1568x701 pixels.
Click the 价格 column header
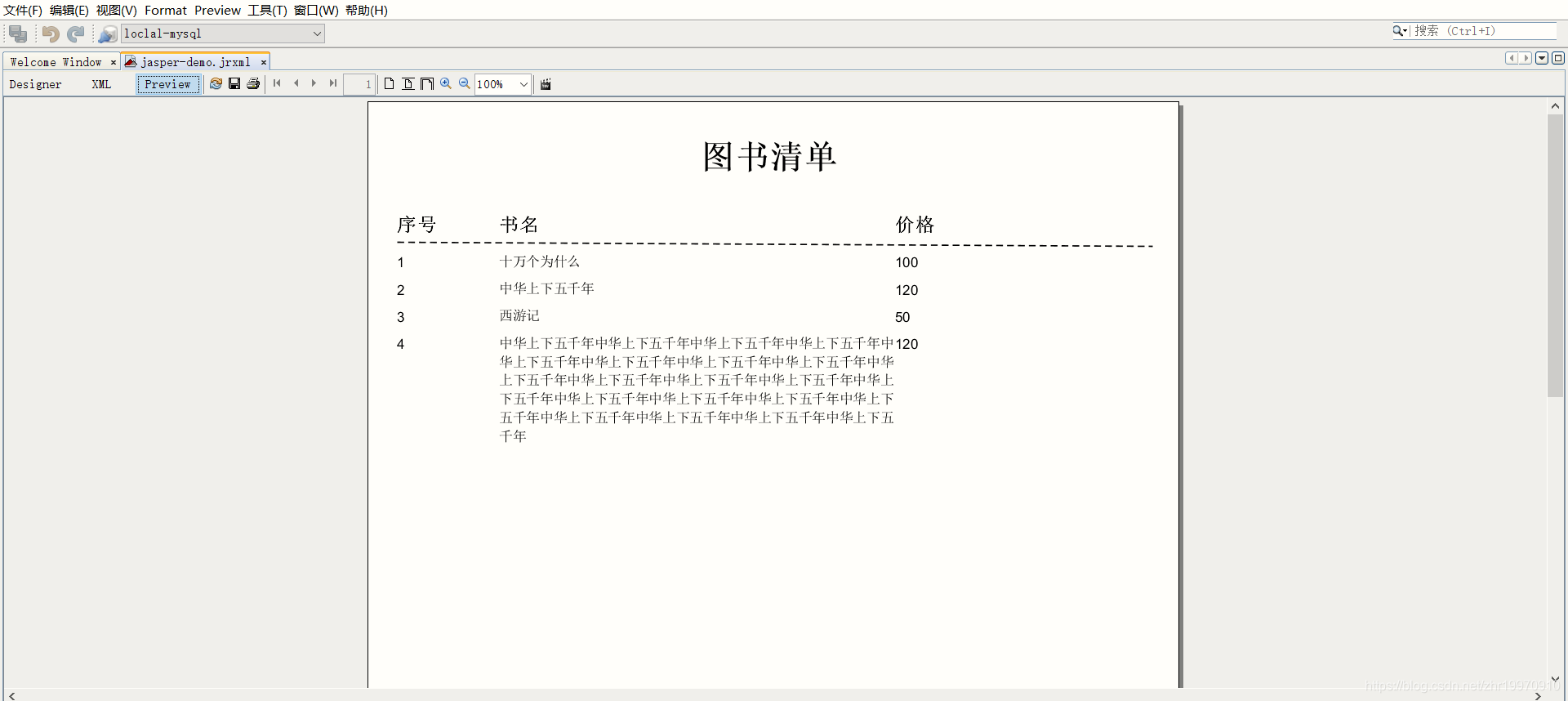[x=915, y=225]
